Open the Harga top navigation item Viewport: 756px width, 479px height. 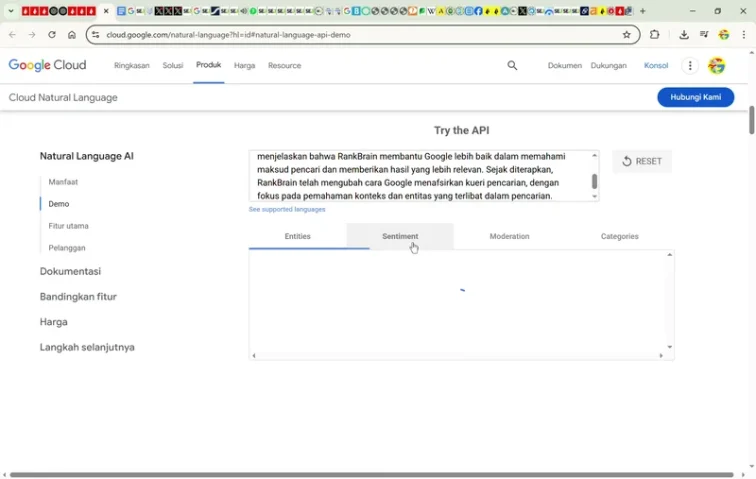pos(244,66)
